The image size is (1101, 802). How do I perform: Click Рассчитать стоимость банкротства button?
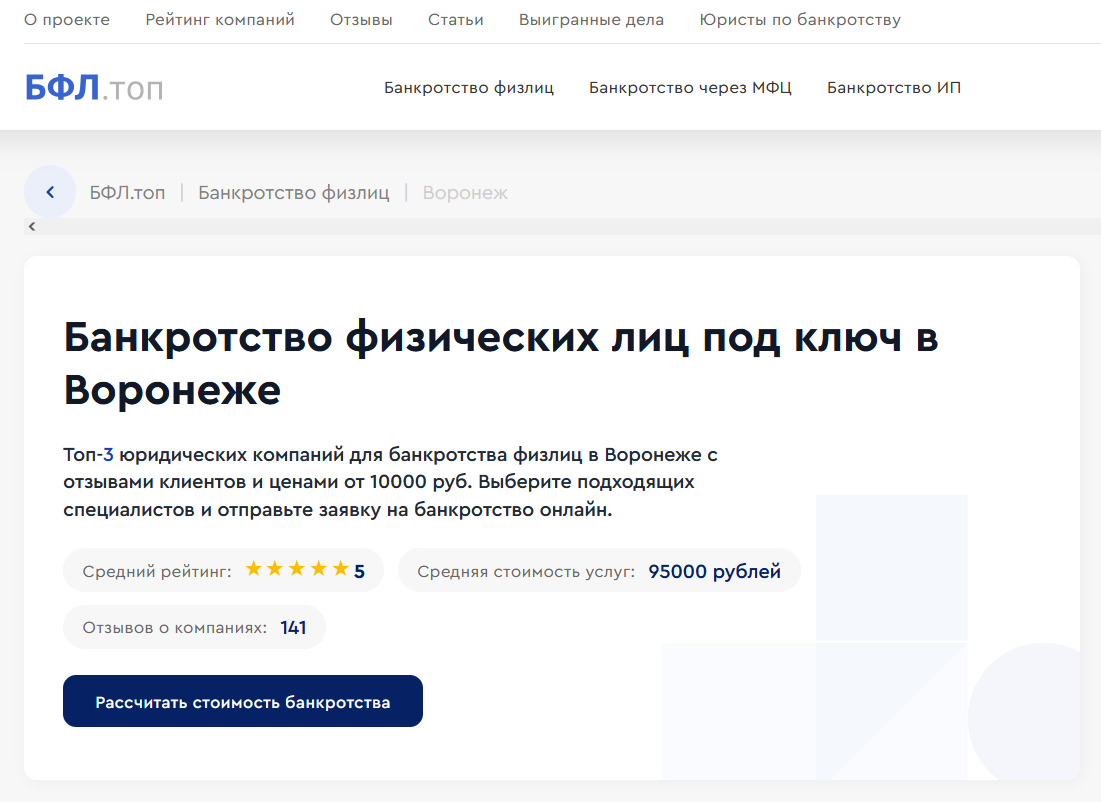[x=243, y=701]
